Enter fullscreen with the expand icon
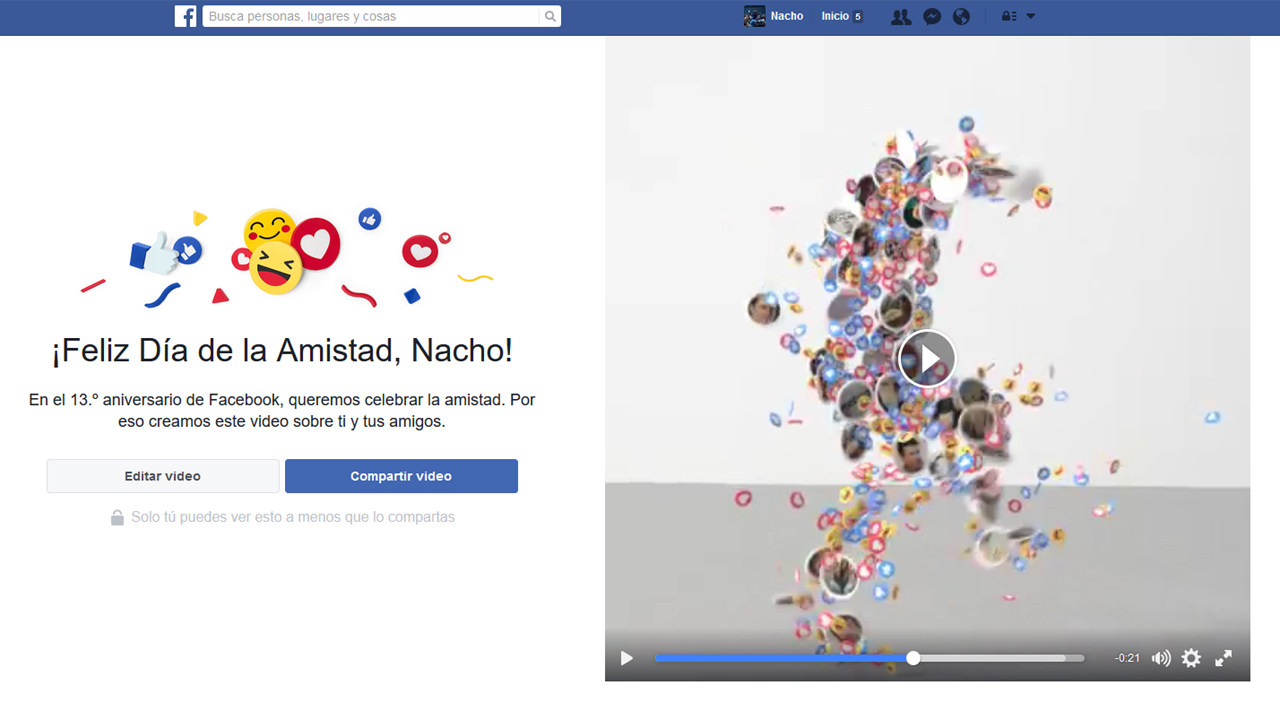 click(x=1223, y=658)
